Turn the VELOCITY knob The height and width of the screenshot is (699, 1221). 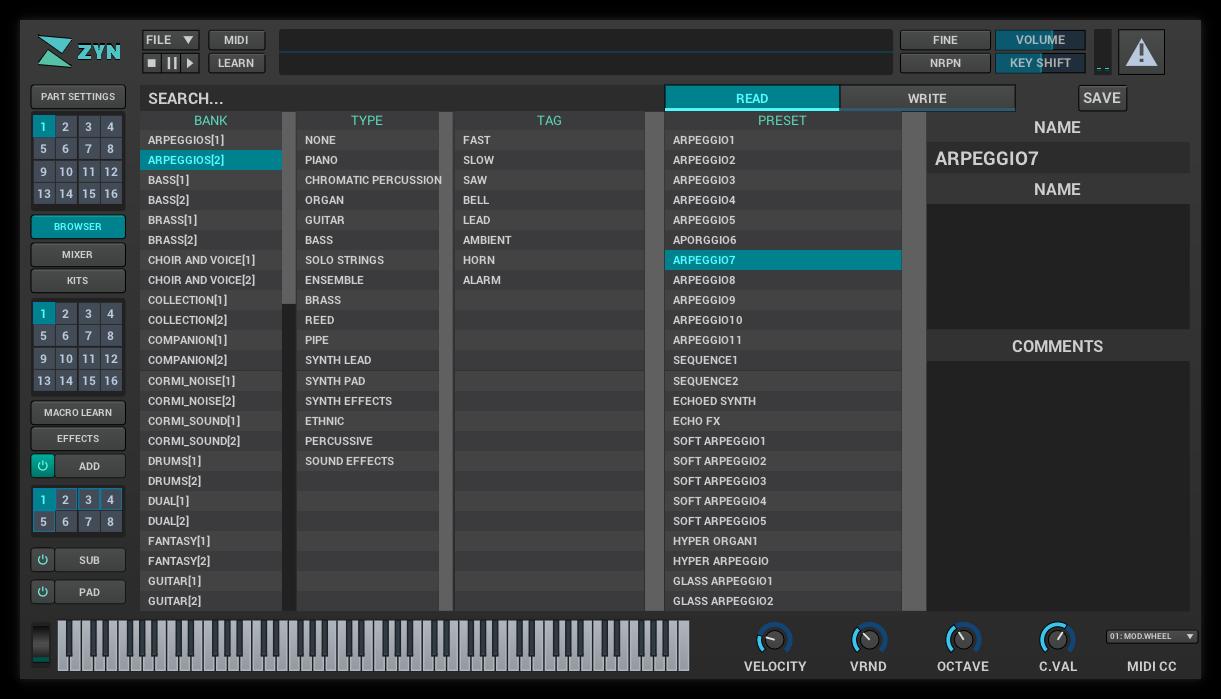(774, 638)
